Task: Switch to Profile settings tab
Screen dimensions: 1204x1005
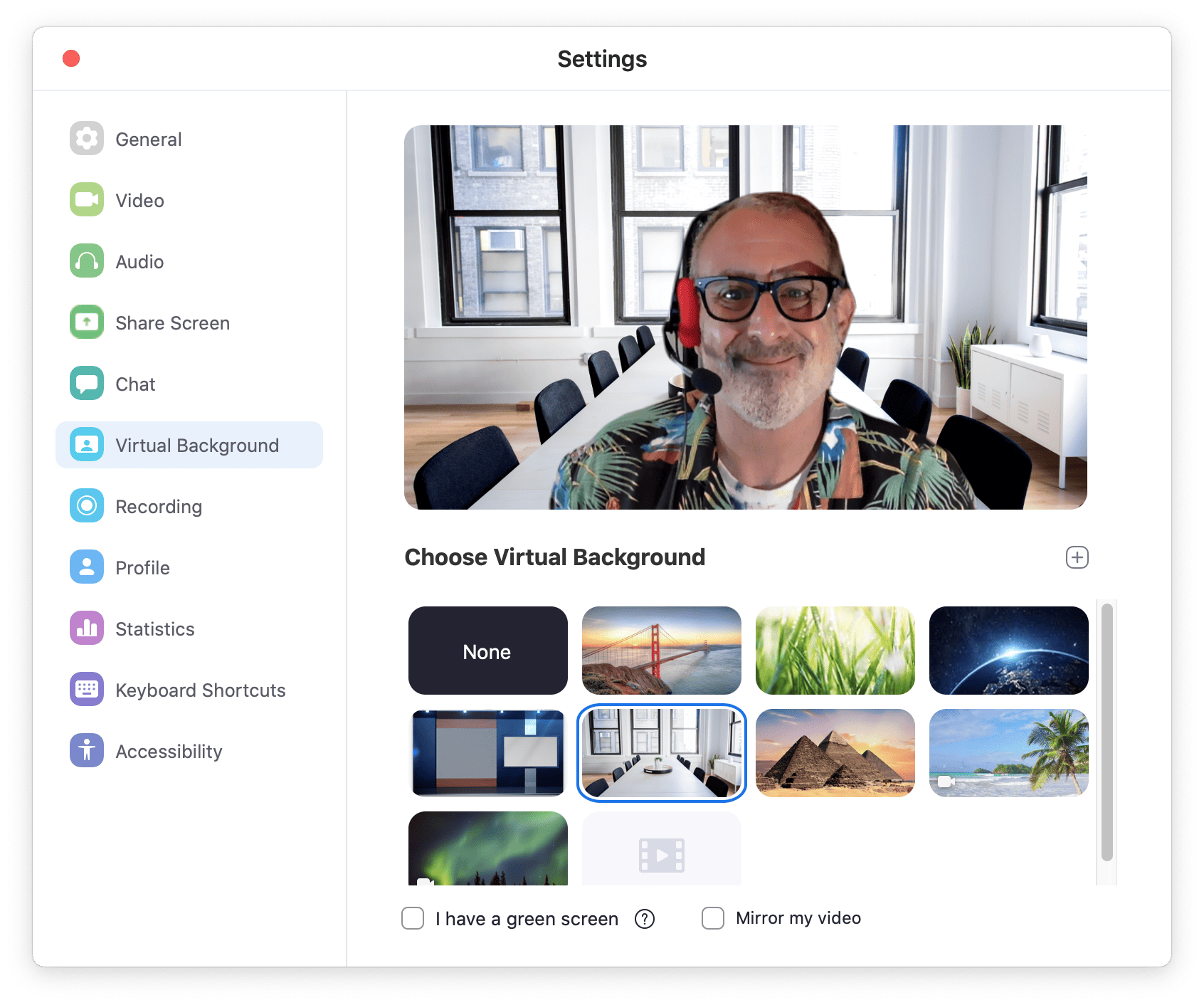Action: 142,567
